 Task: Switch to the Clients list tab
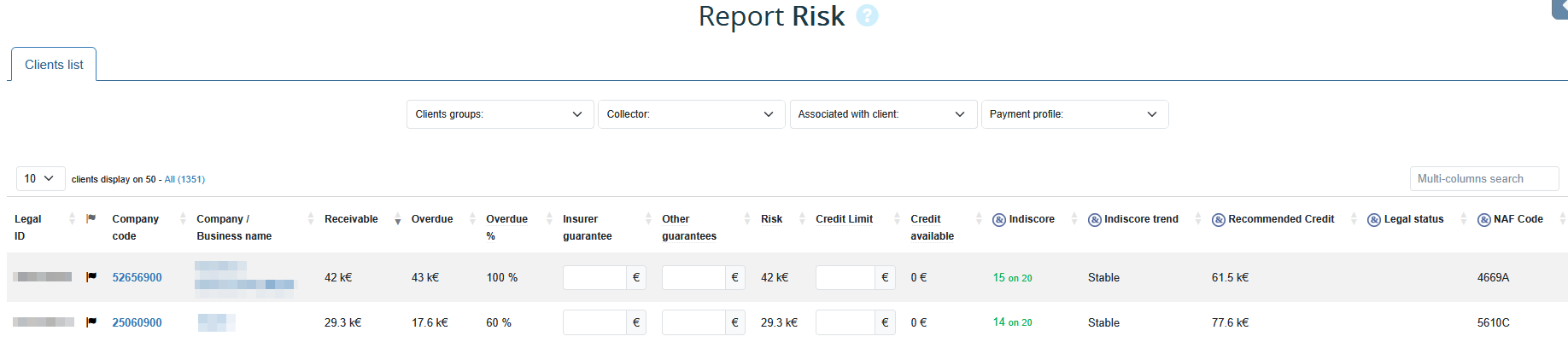[54, 65]
